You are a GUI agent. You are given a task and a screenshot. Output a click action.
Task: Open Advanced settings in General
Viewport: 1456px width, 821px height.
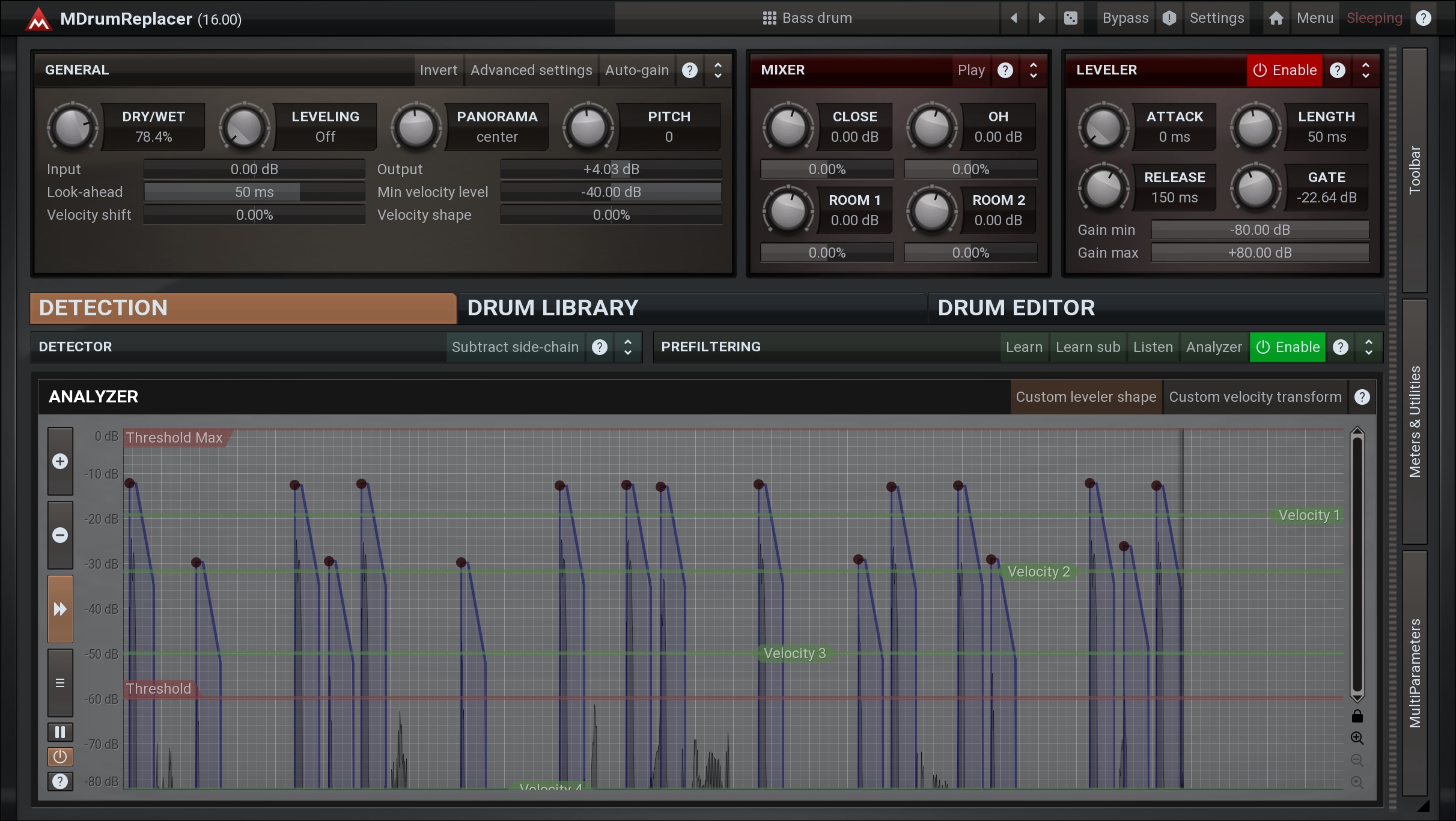pyautogui.click(x=531, y=70)
